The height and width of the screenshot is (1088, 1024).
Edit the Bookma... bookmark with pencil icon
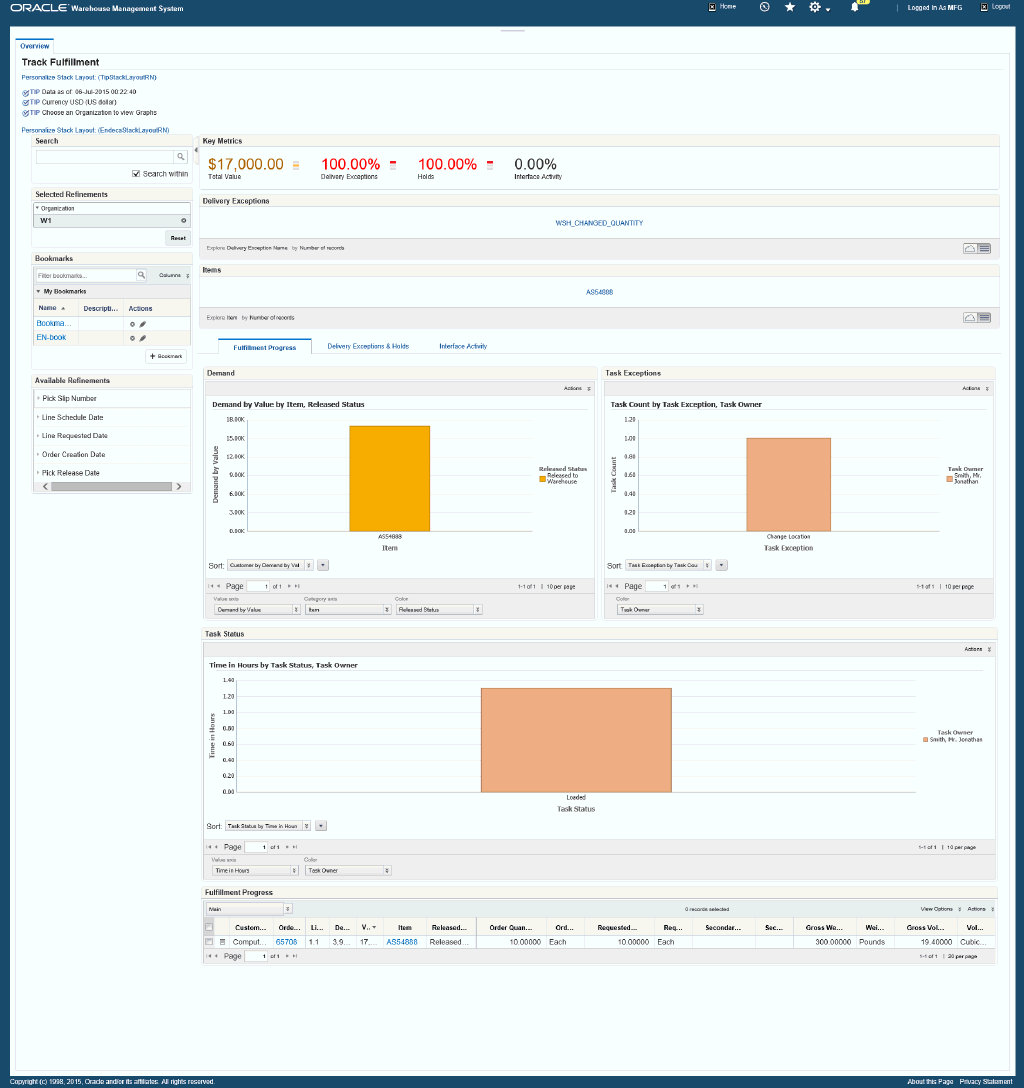(x=142, y=324)
